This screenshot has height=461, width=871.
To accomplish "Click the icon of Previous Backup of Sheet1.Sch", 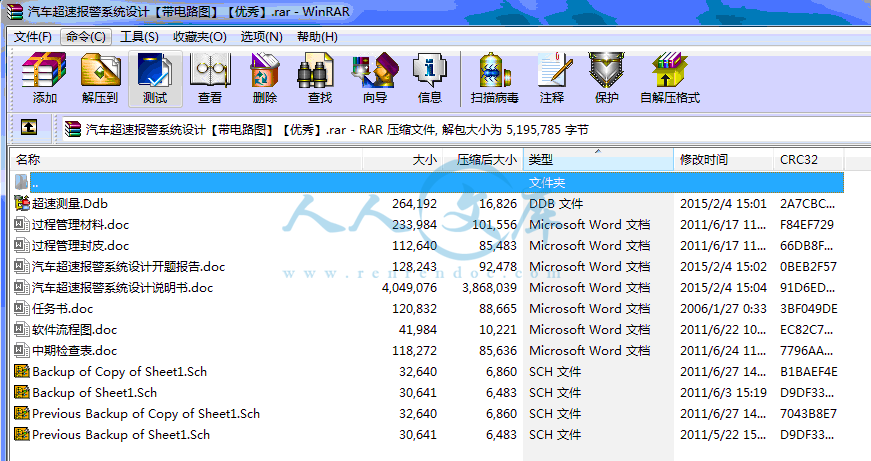I will click(22, 434).
